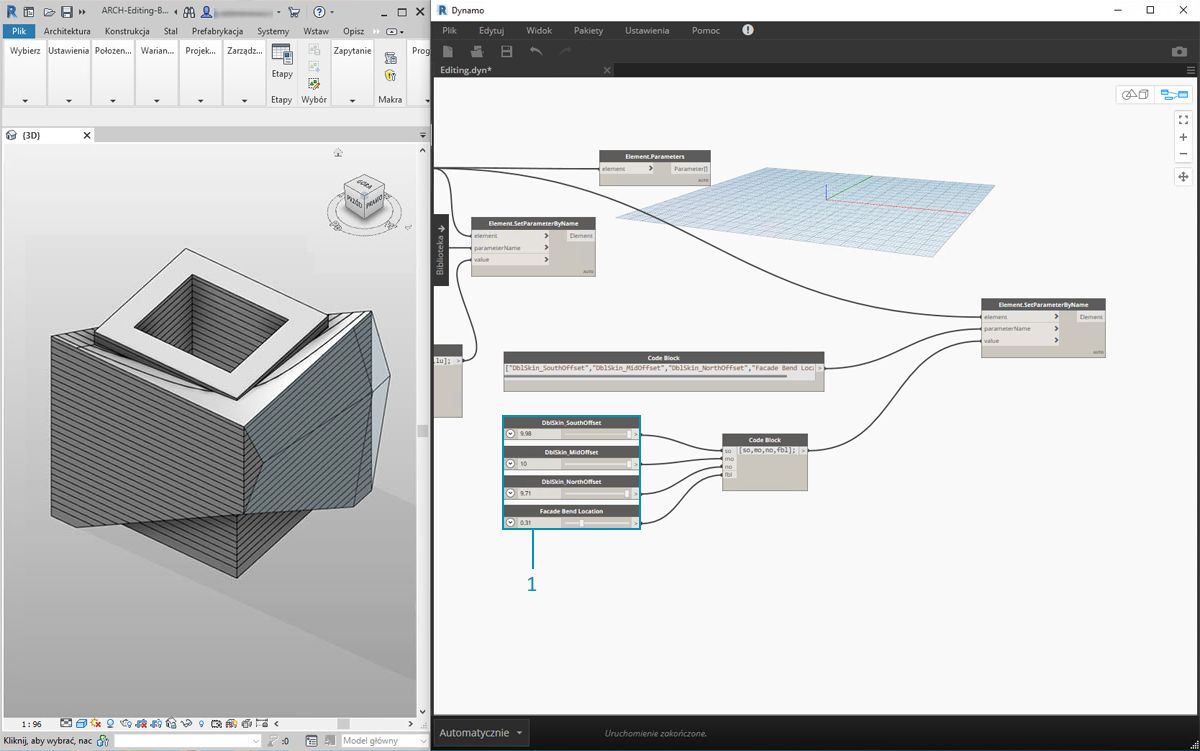Screen dimensions: 1200x751
Task: Save the Revit project from quick access toolbar
Action: coord(67,12)
